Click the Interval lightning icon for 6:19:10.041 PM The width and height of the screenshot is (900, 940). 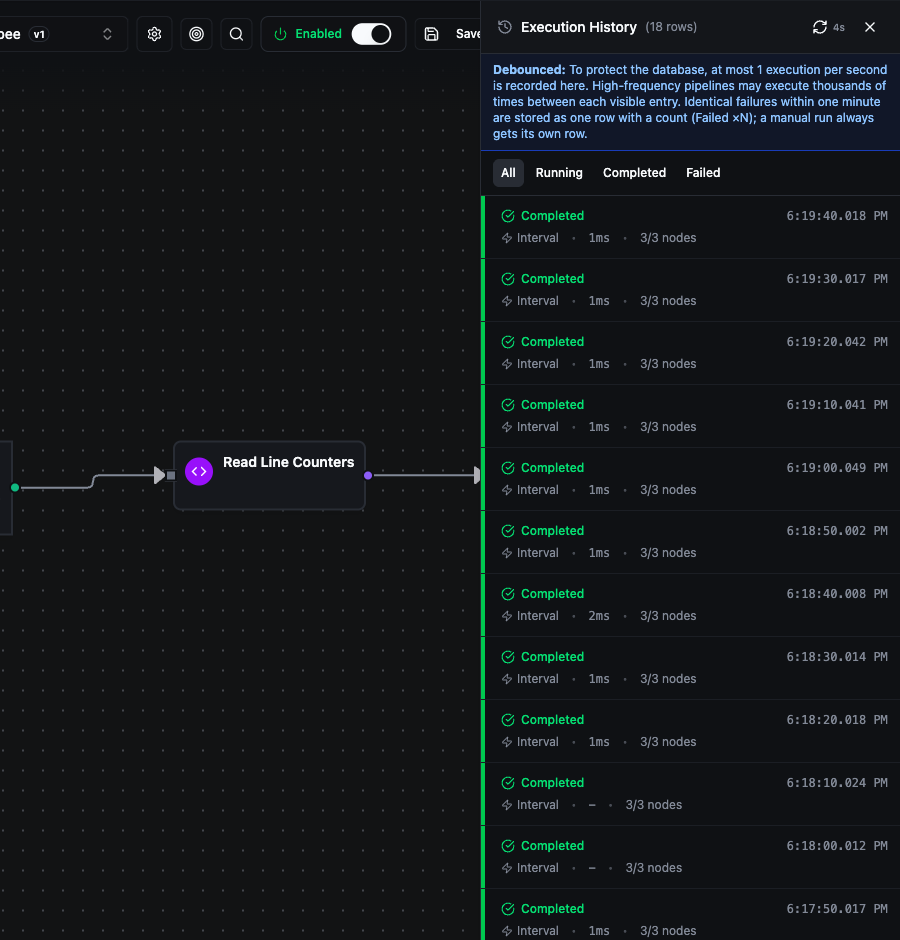(x=507, y=427)
